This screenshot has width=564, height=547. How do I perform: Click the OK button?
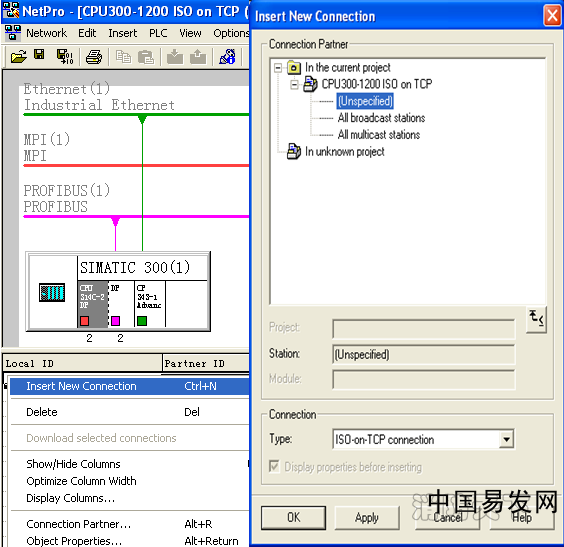(x=293, y=518)
